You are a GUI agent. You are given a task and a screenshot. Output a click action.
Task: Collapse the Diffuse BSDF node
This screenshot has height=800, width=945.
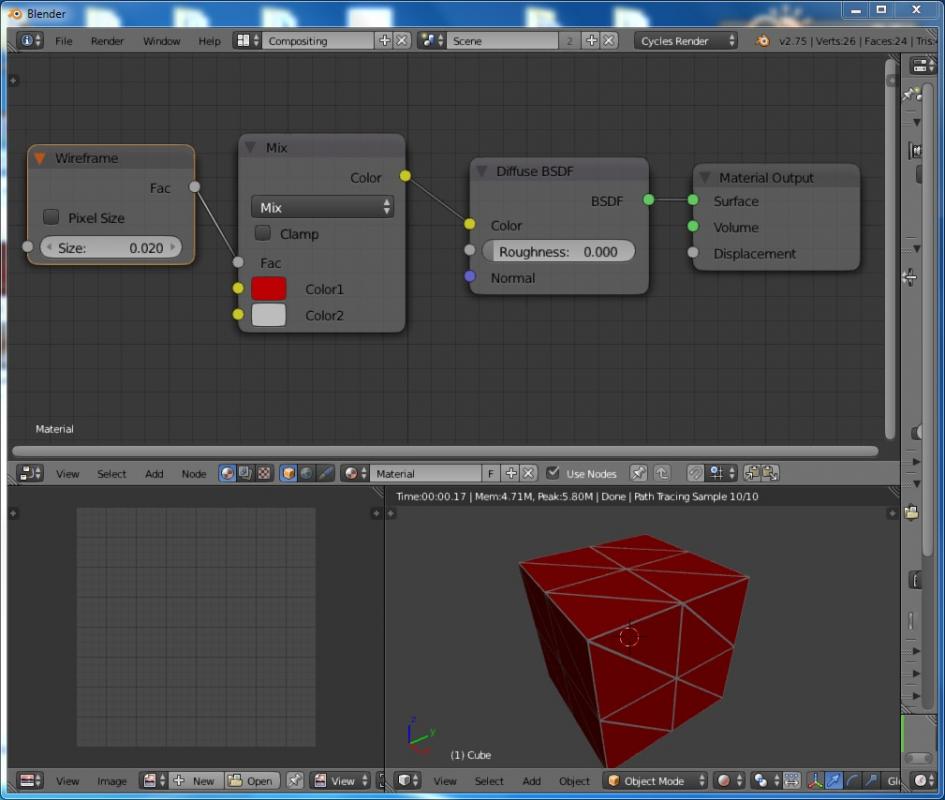tap(482, 171)
